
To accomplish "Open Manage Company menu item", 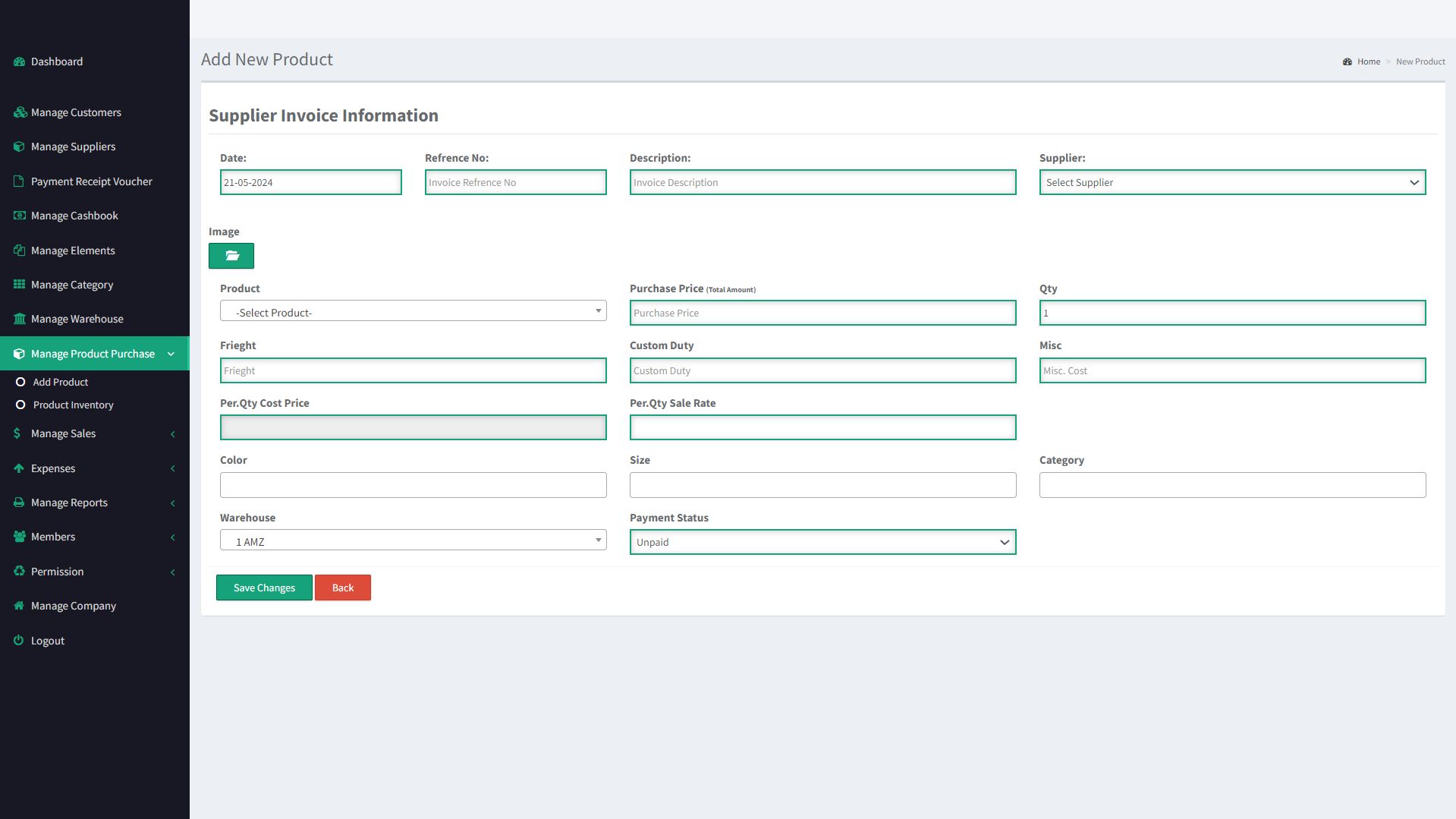I will pyautogui.click(x=95, y=606).
